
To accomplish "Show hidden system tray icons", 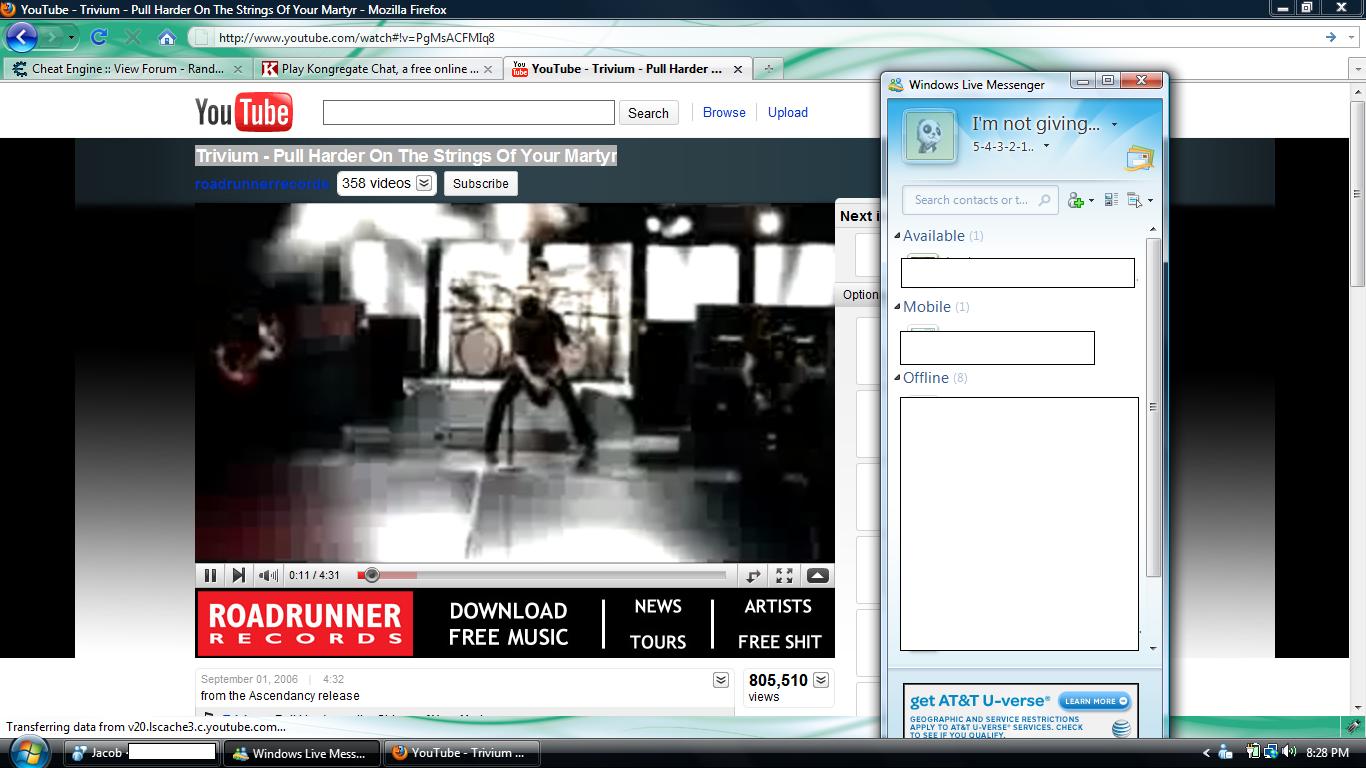I will click(x=1207, y=753).
